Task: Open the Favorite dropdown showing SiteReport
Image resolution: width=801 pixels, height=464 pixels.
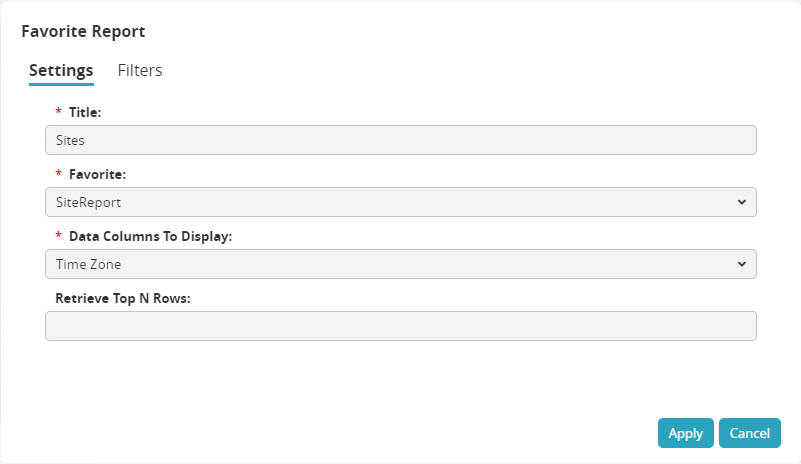Action: coord(400,202)
